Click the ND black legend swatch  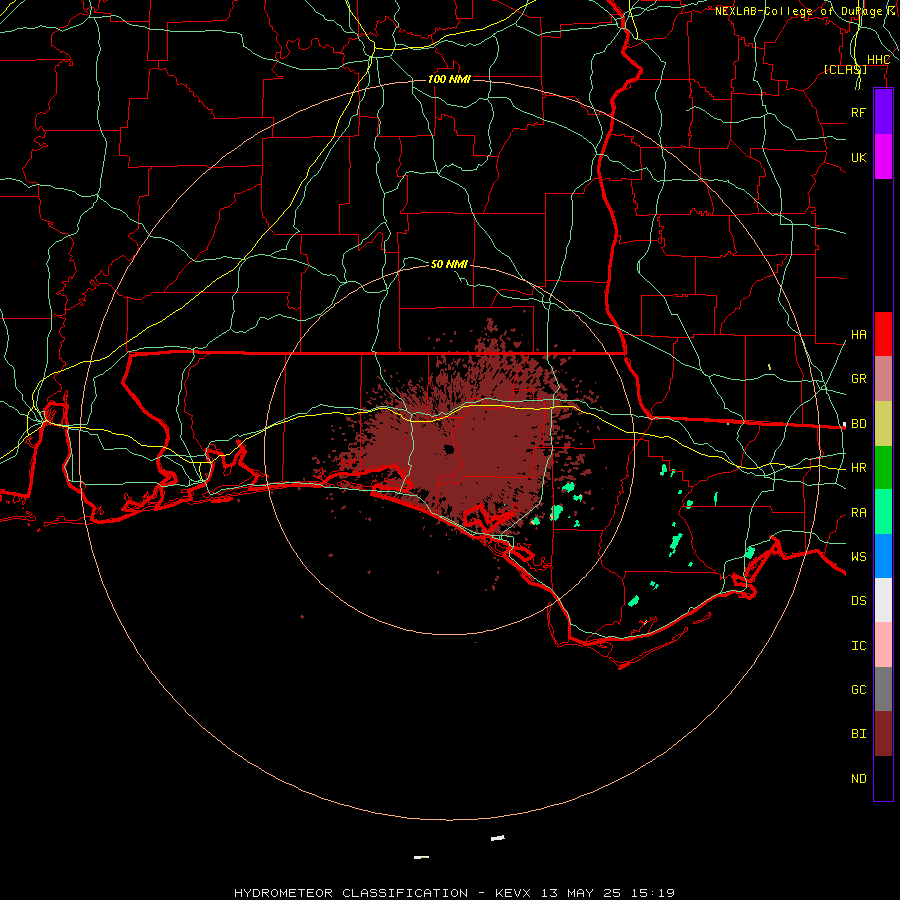(883, 778)
